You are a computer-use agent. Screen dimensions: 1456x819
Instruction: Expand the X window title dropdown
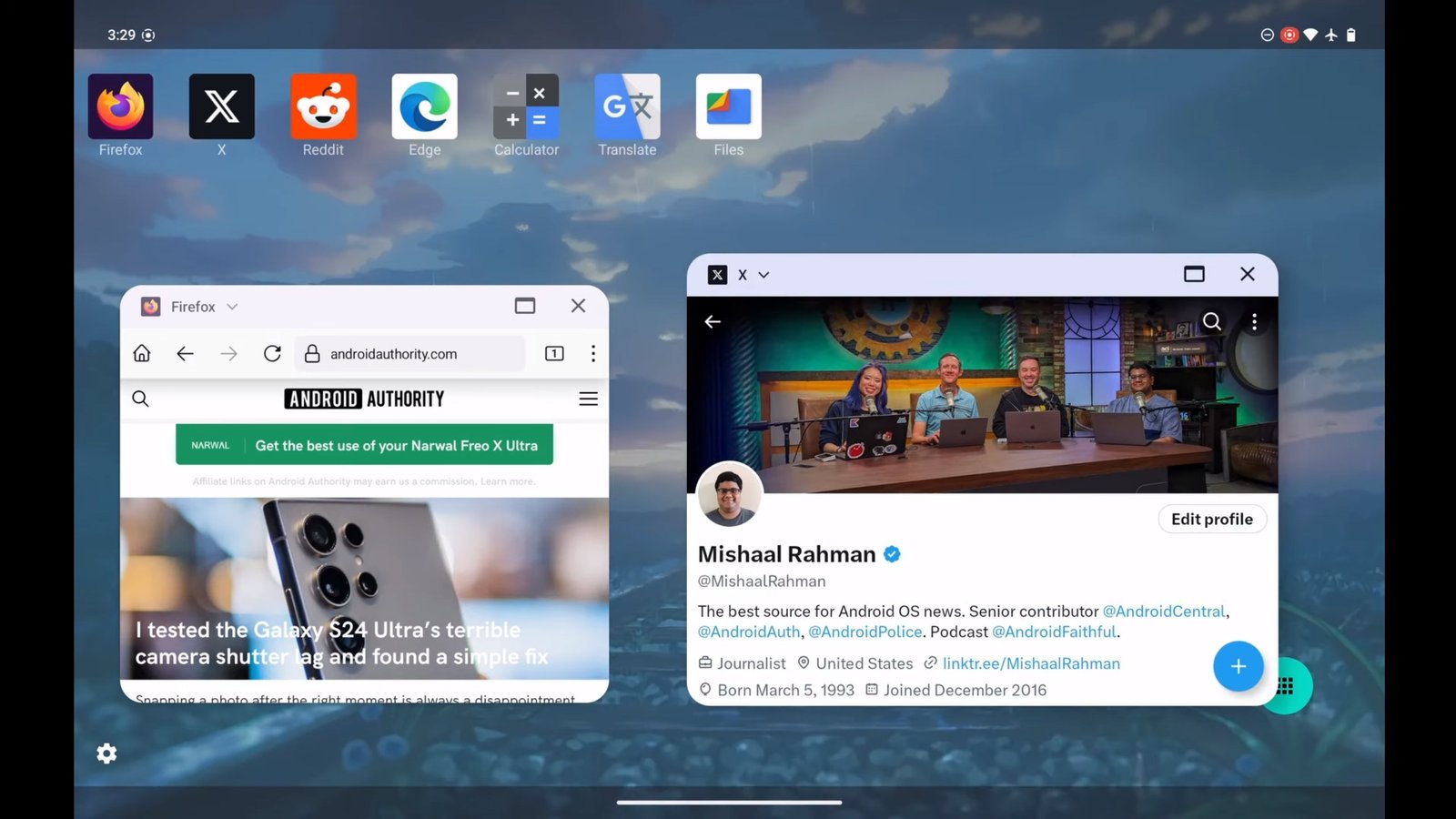[x=763, y=275]
